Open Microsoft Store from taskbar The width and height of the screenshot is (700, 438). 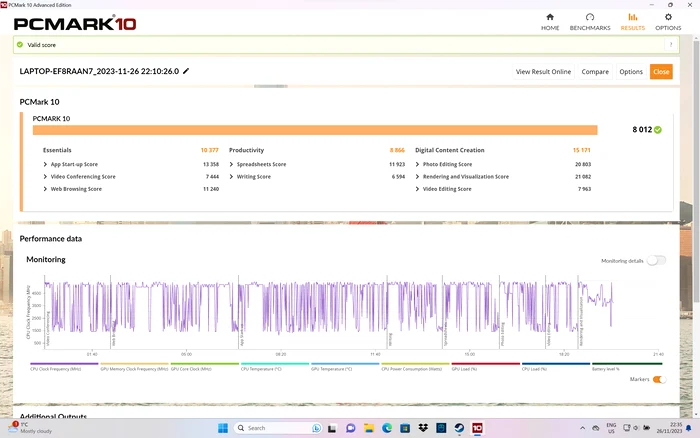coord(405,428)
